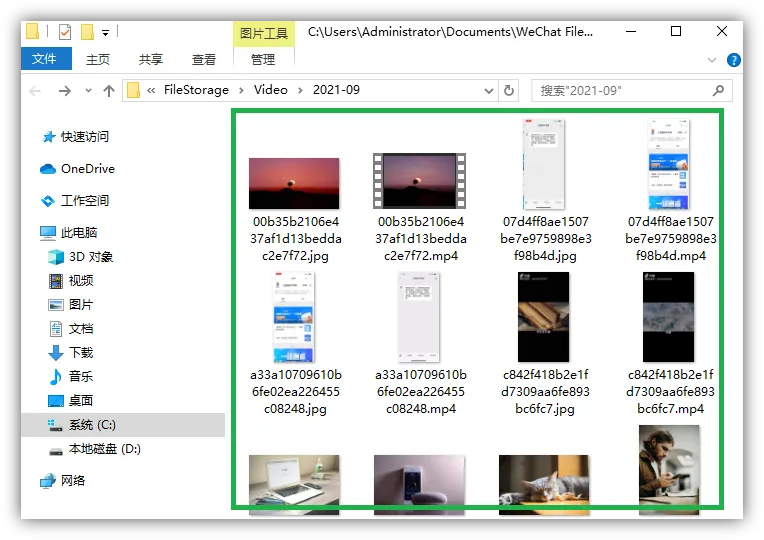The height and width of the screenshot is (540, 764).
Task: Expand the ribbon with the chevron
Action: tap(712, 60)
